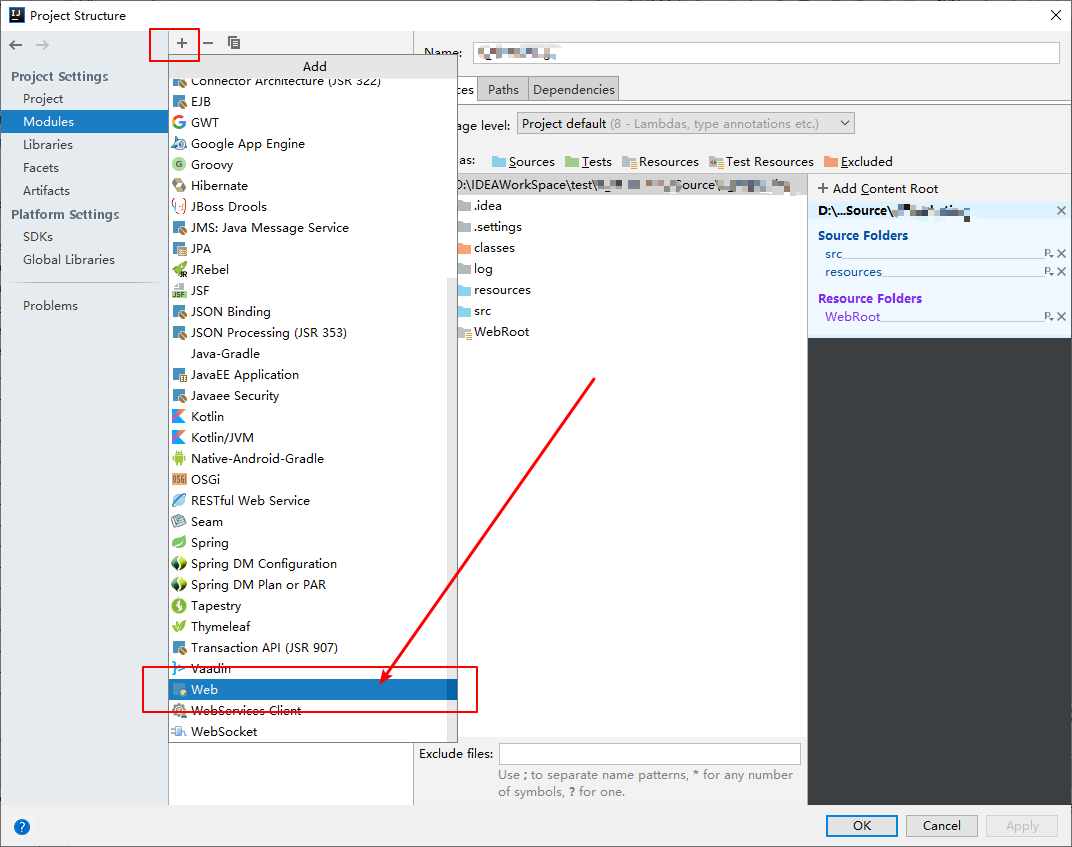The height and width of the screenshot is (847, 1072).
Task: Switch to the Paths tab
Action: [503, 90]
